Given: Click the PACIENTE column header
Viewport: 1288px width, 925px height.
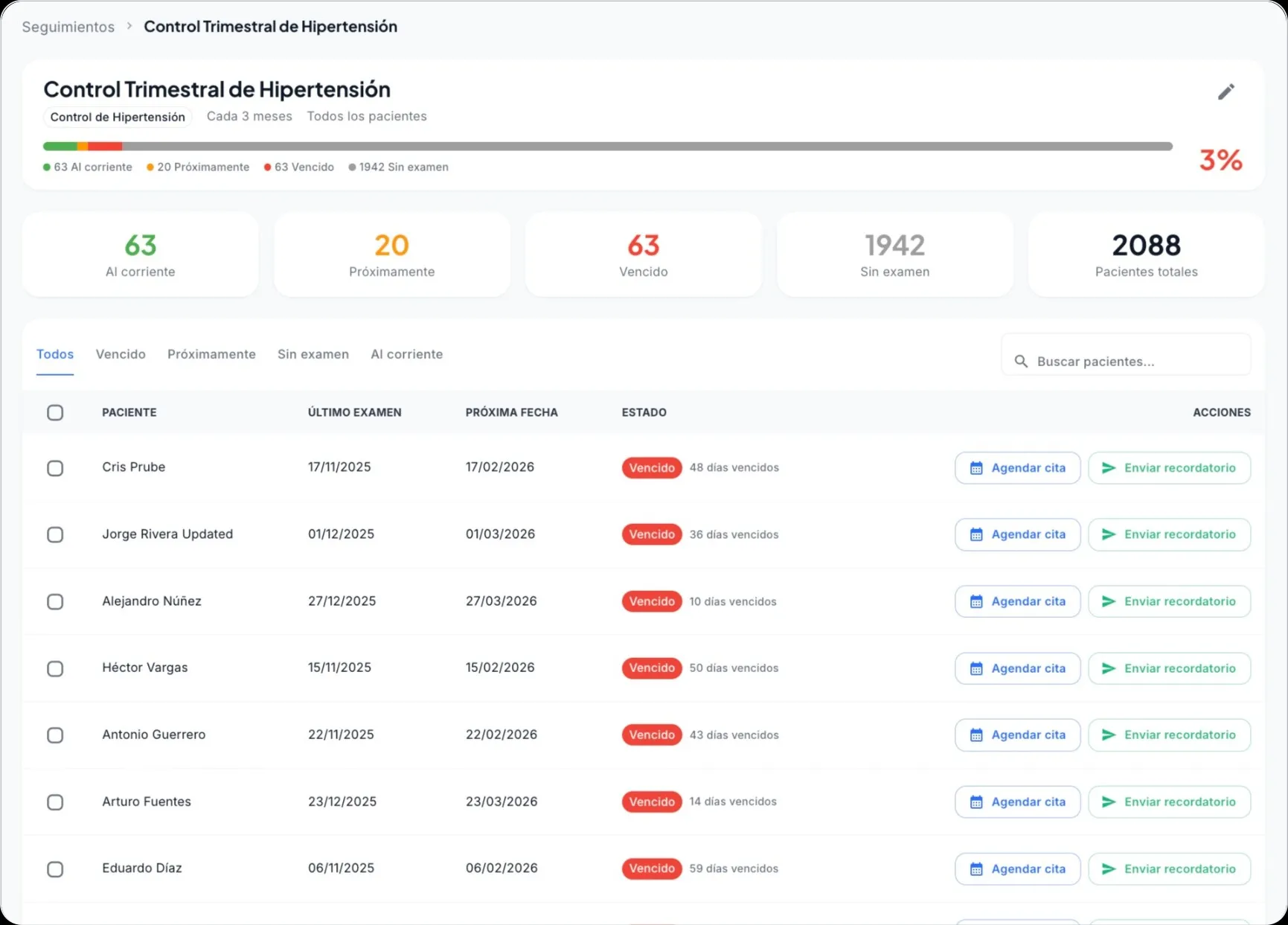Looking at the screenshot, I should (129, 412).
